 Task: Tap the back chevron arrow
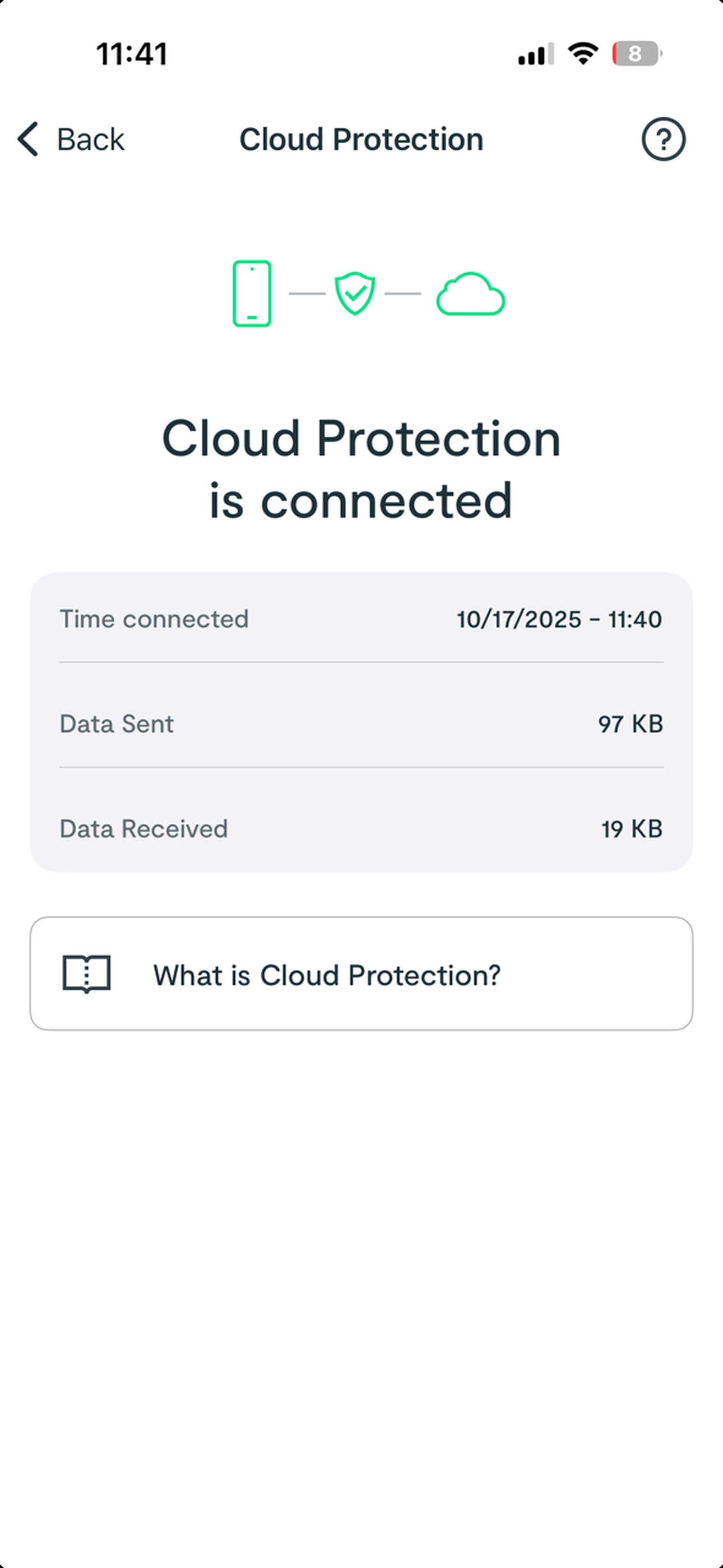tap(28, 139)
